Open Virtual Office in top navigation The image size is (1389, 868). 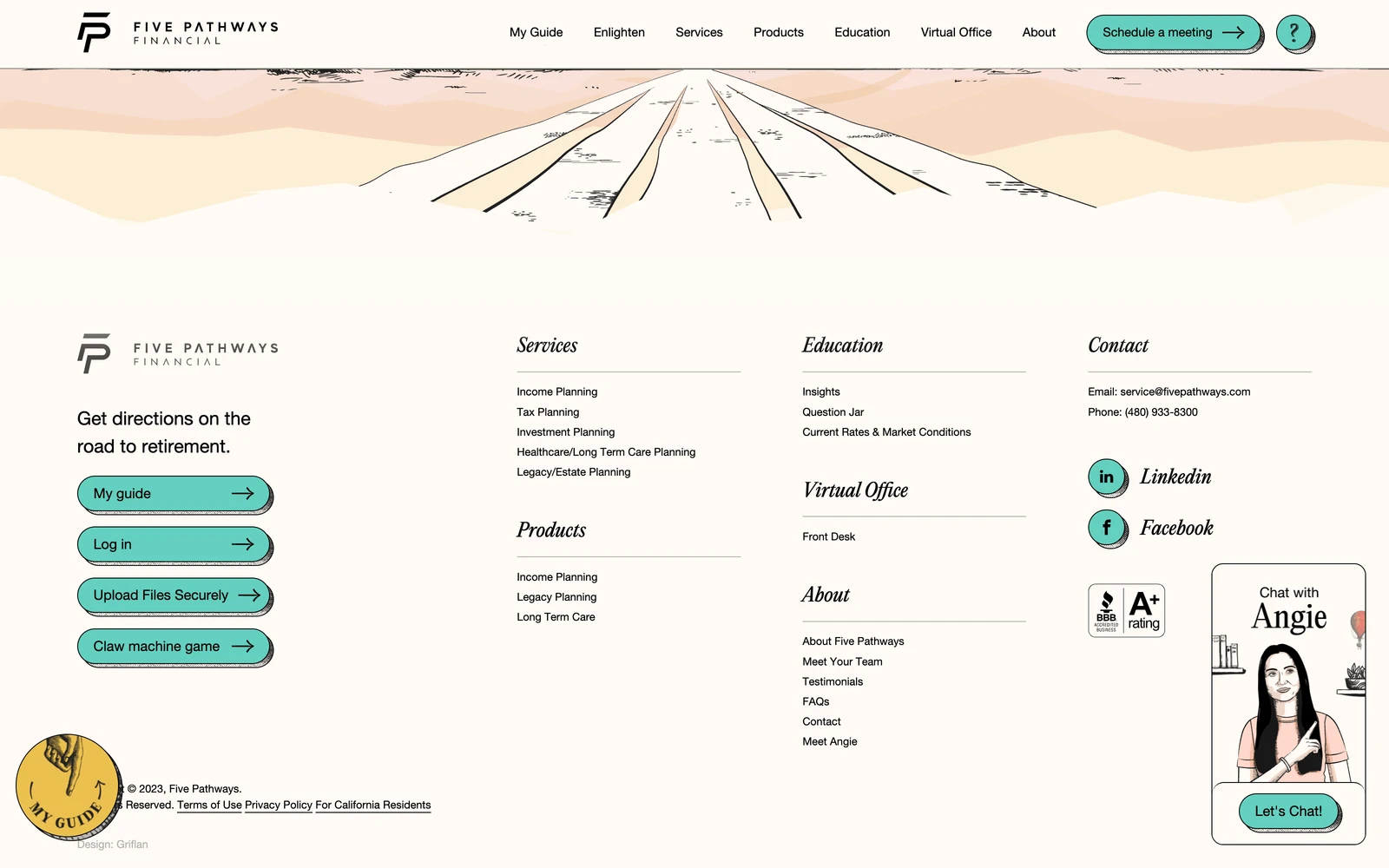click(956, 32)
